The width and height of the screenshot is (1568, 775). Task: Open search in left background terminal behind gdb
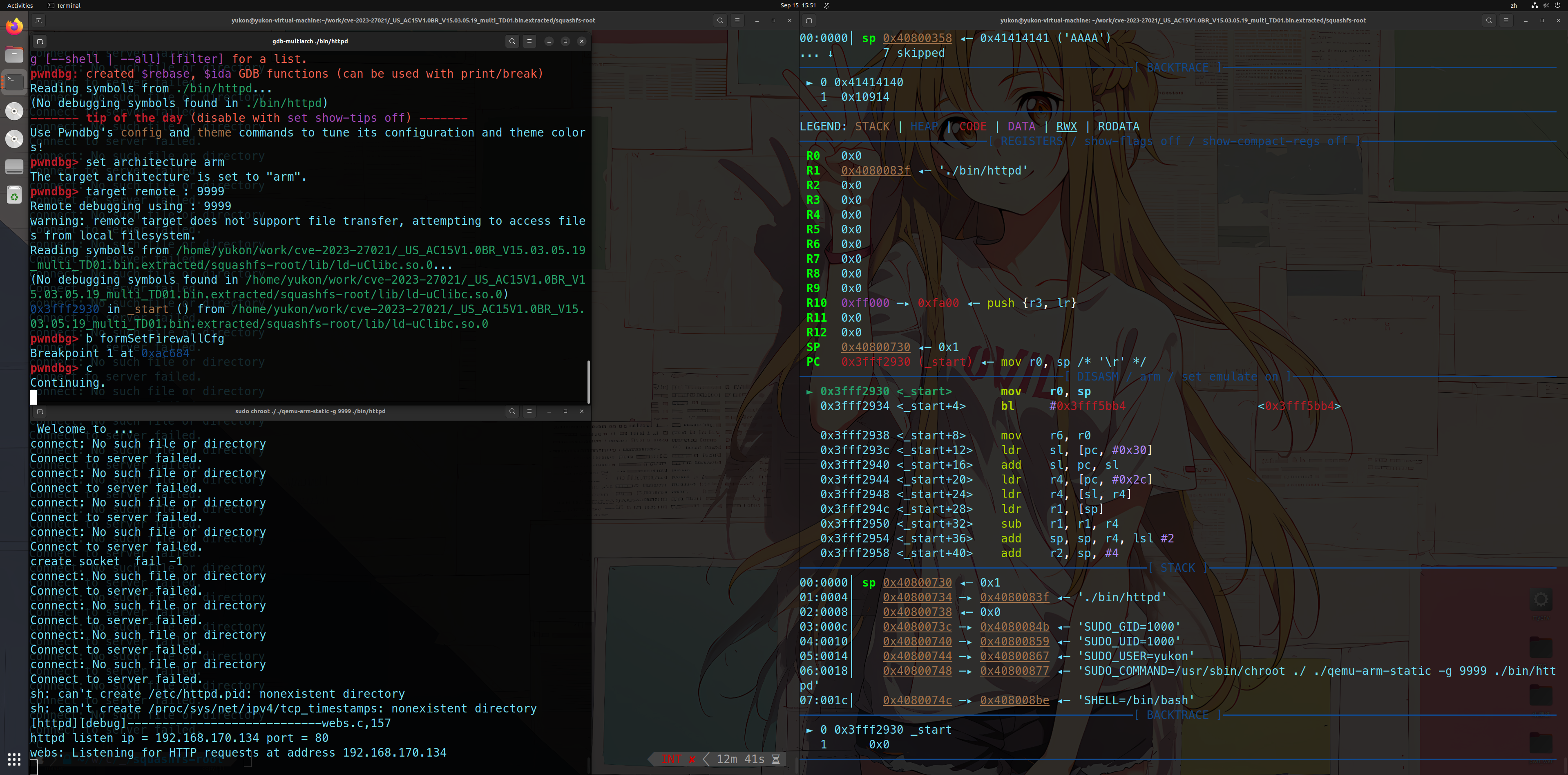tap(720, 21)
